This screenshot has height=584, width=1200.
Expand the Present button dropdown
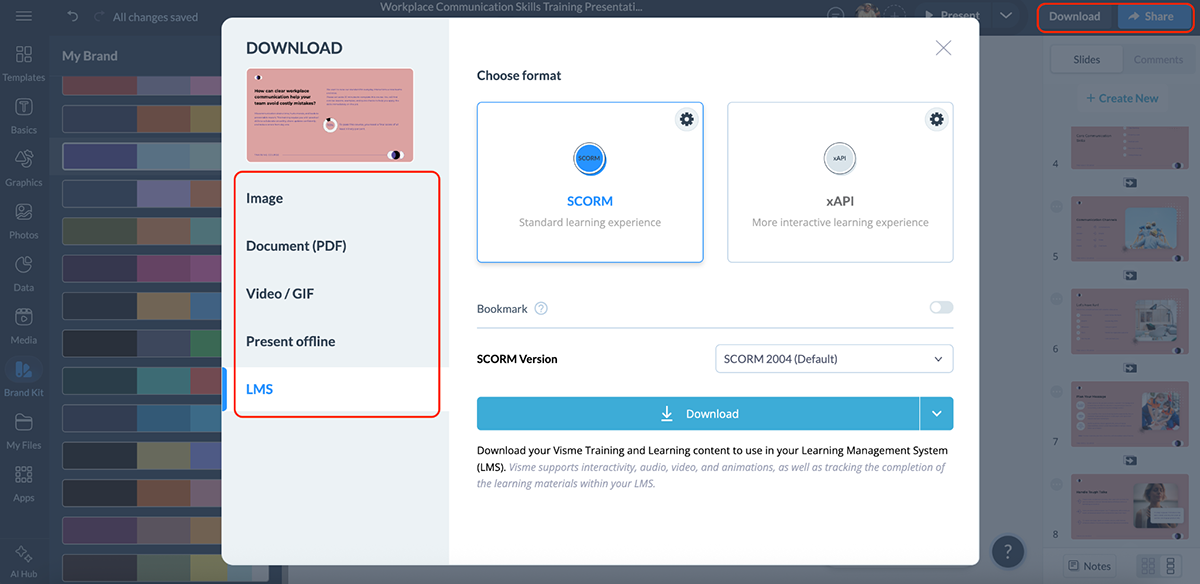pos(1005,16)
